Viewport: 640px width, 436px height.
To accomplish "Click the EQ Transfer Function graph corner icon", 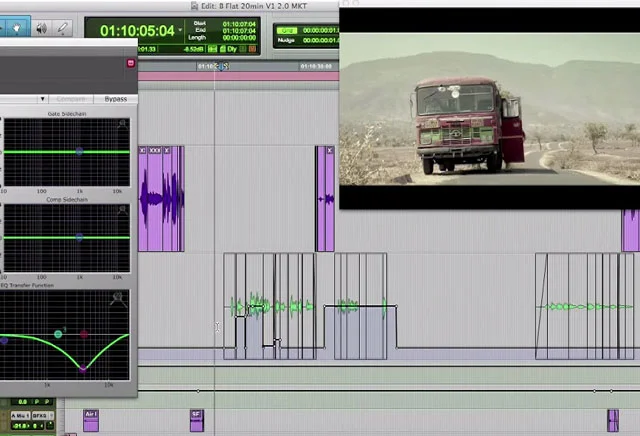I will tap(118, 298).
